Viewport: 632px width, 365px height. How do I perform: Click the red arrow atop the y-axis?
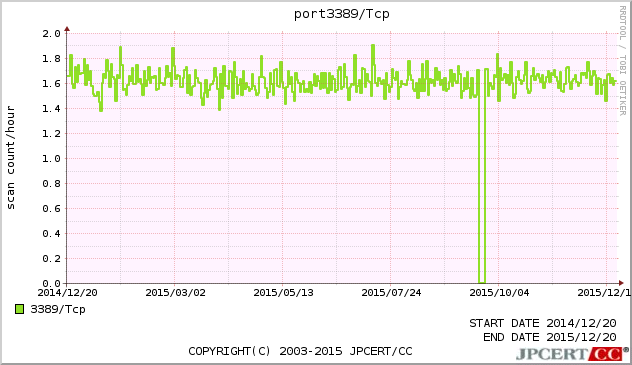(67, 29)
